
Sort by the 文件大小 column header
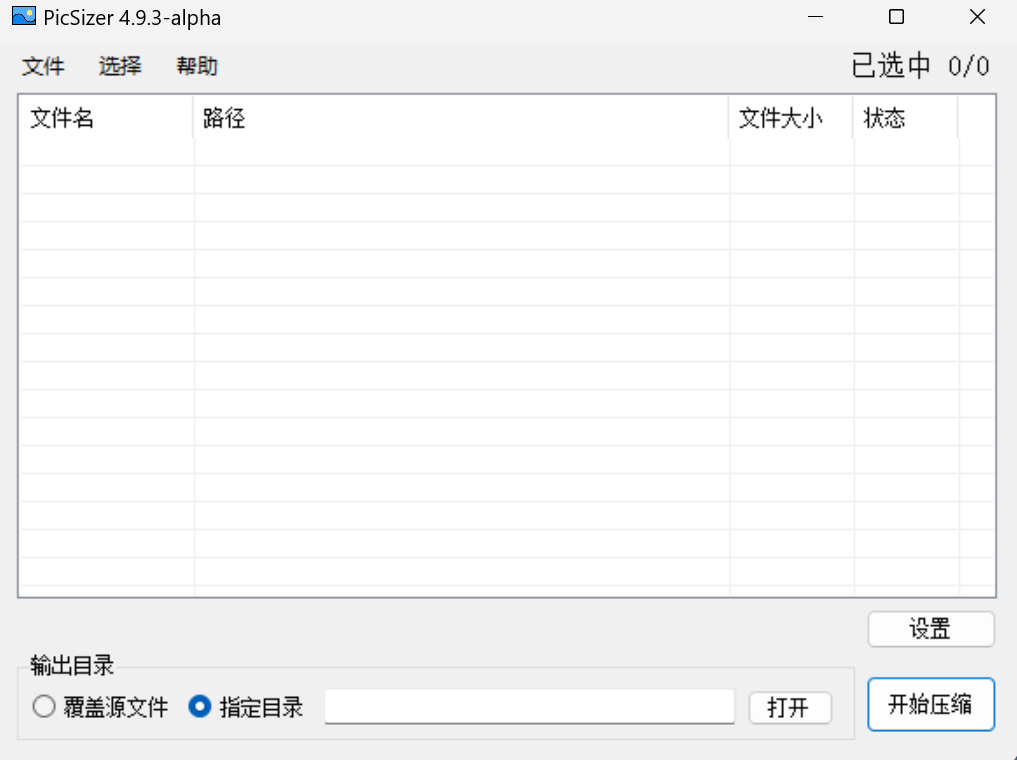[x=791, y=118]
